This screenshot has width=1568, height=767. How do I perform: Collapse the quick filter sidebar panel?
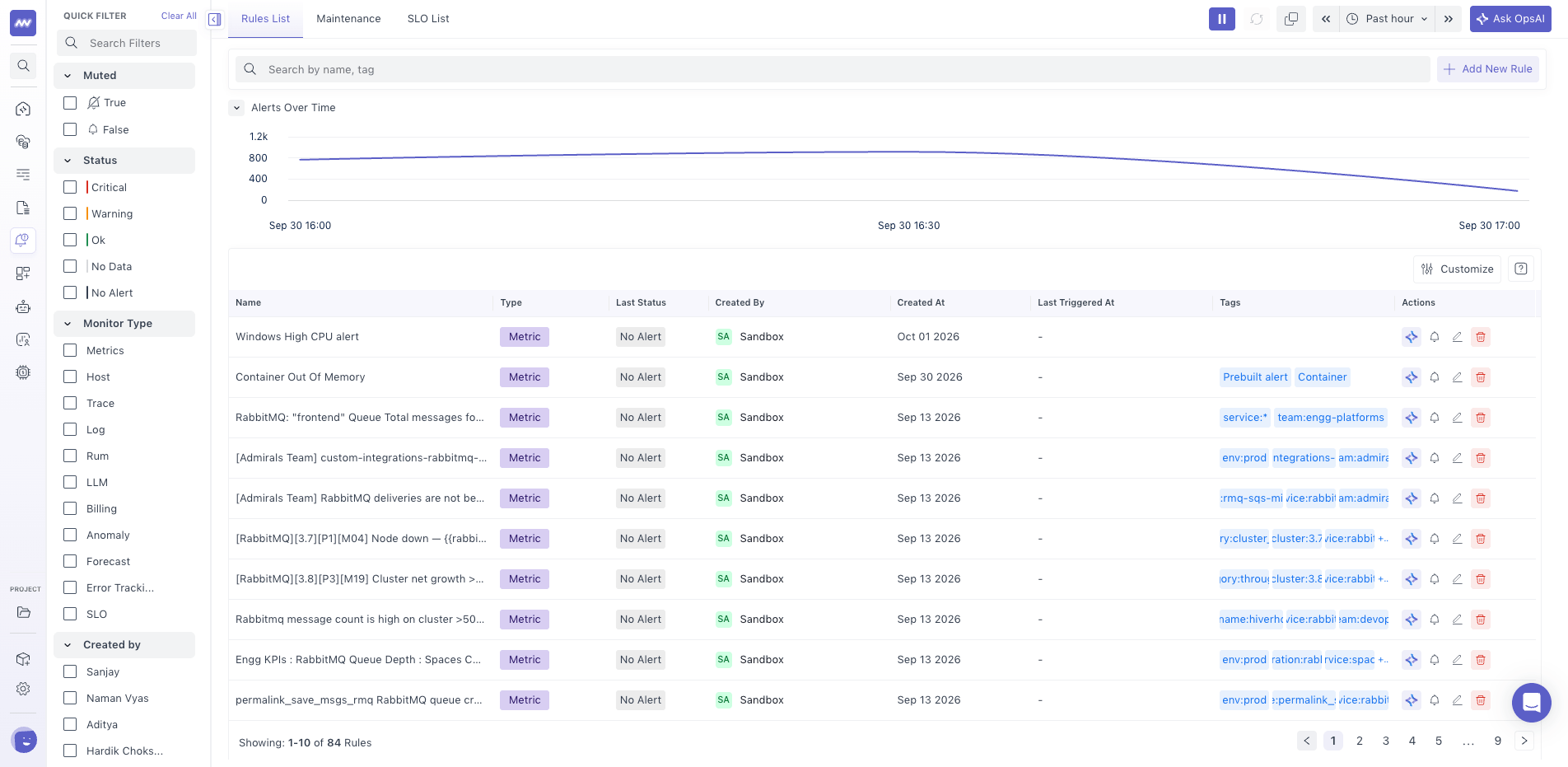[x=215, y=19]
